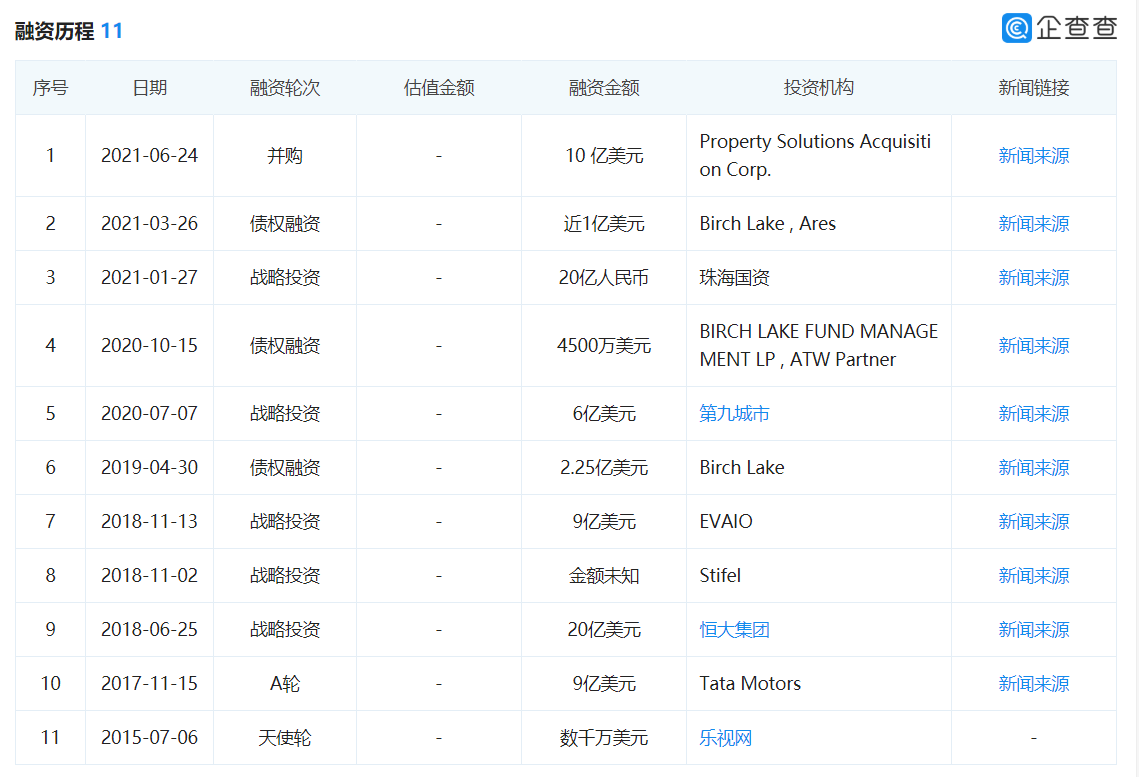Click the 融资金额 column header

coord(604,88)
